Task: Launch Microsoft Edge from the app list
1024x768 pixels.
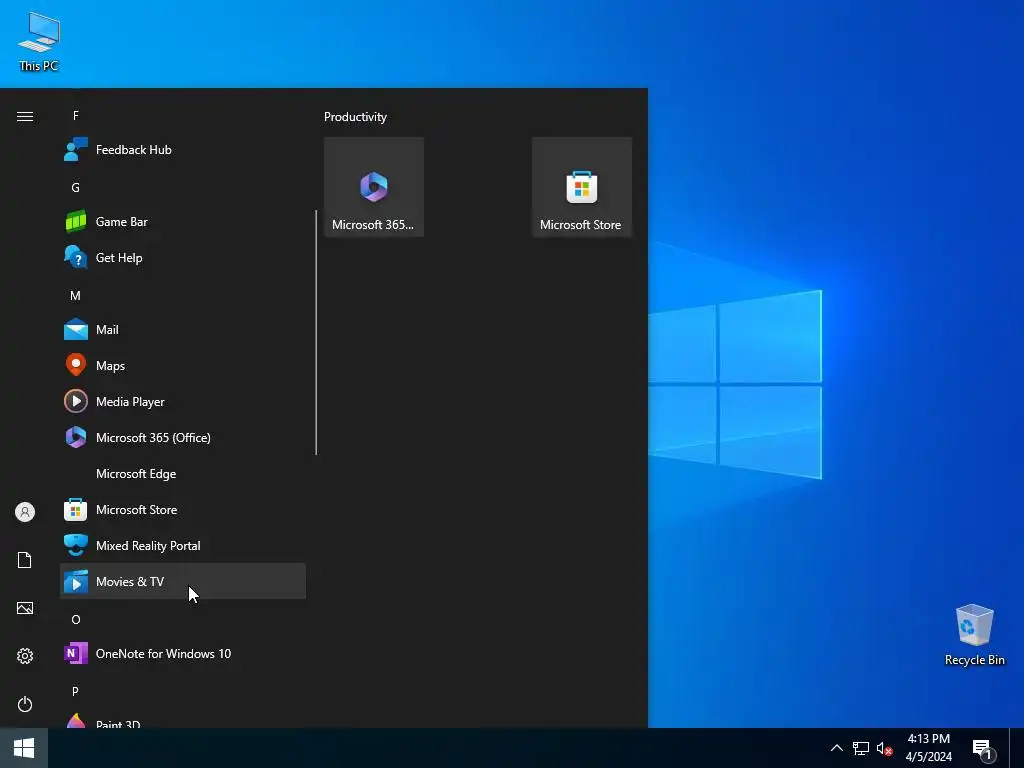Action: click(x=182, y=473)
